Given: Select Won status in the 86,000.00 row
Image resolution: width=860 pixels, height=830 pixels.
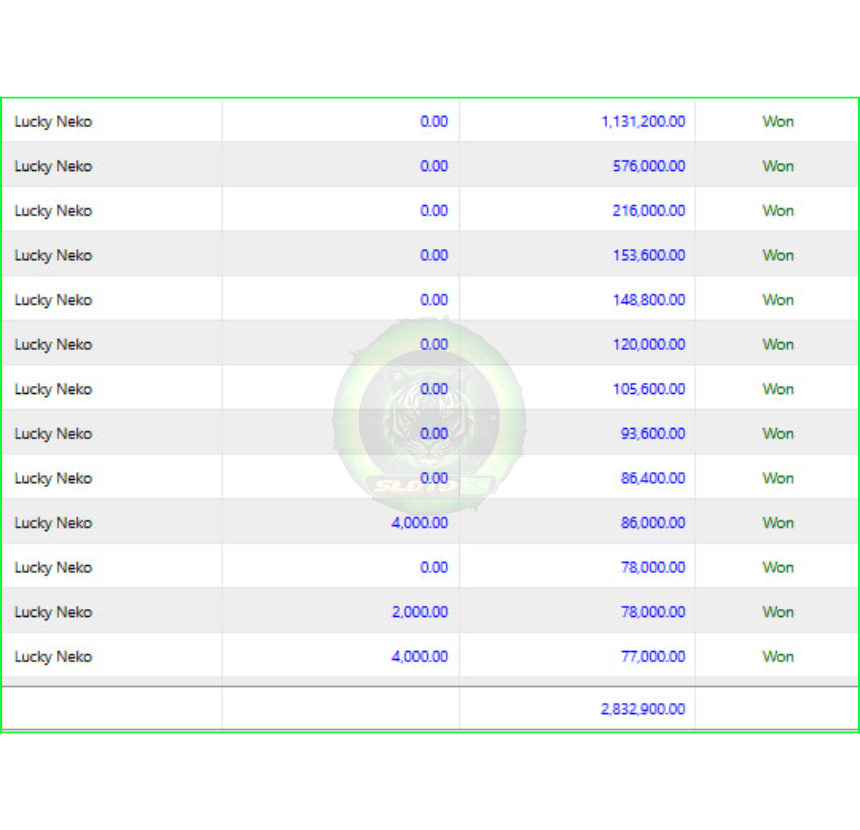Looking at the screenshot, I should click(778, 522).
